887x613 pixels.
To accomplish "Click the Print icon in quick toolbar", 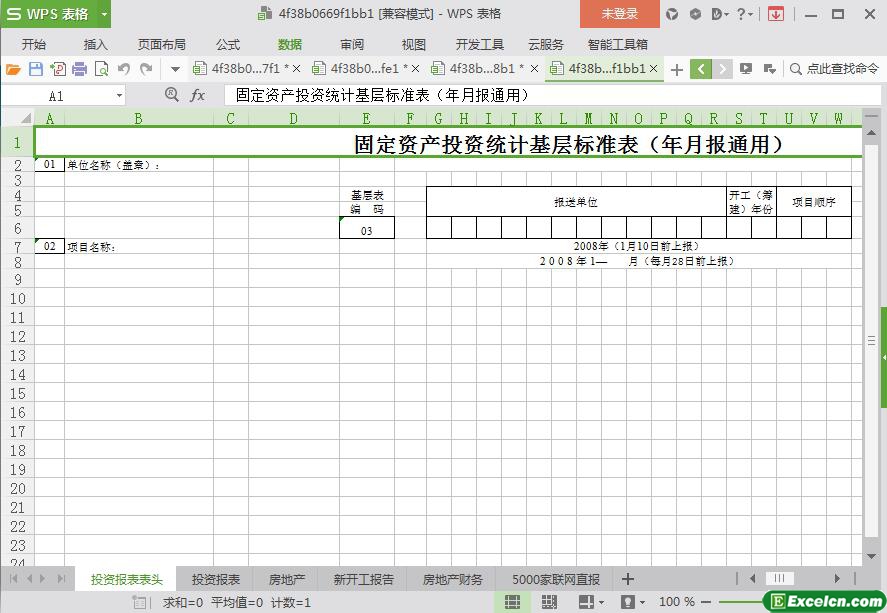I will tap(80, 69).
